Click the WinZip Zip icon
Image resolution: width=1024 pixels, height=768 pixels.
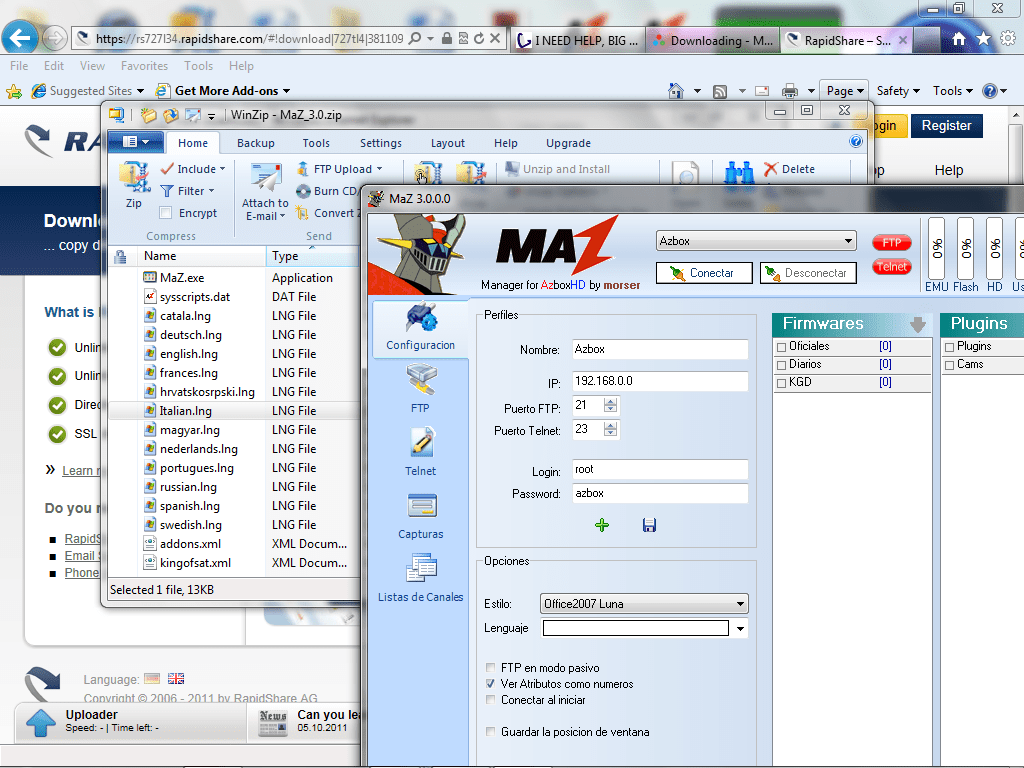point(134,185)
